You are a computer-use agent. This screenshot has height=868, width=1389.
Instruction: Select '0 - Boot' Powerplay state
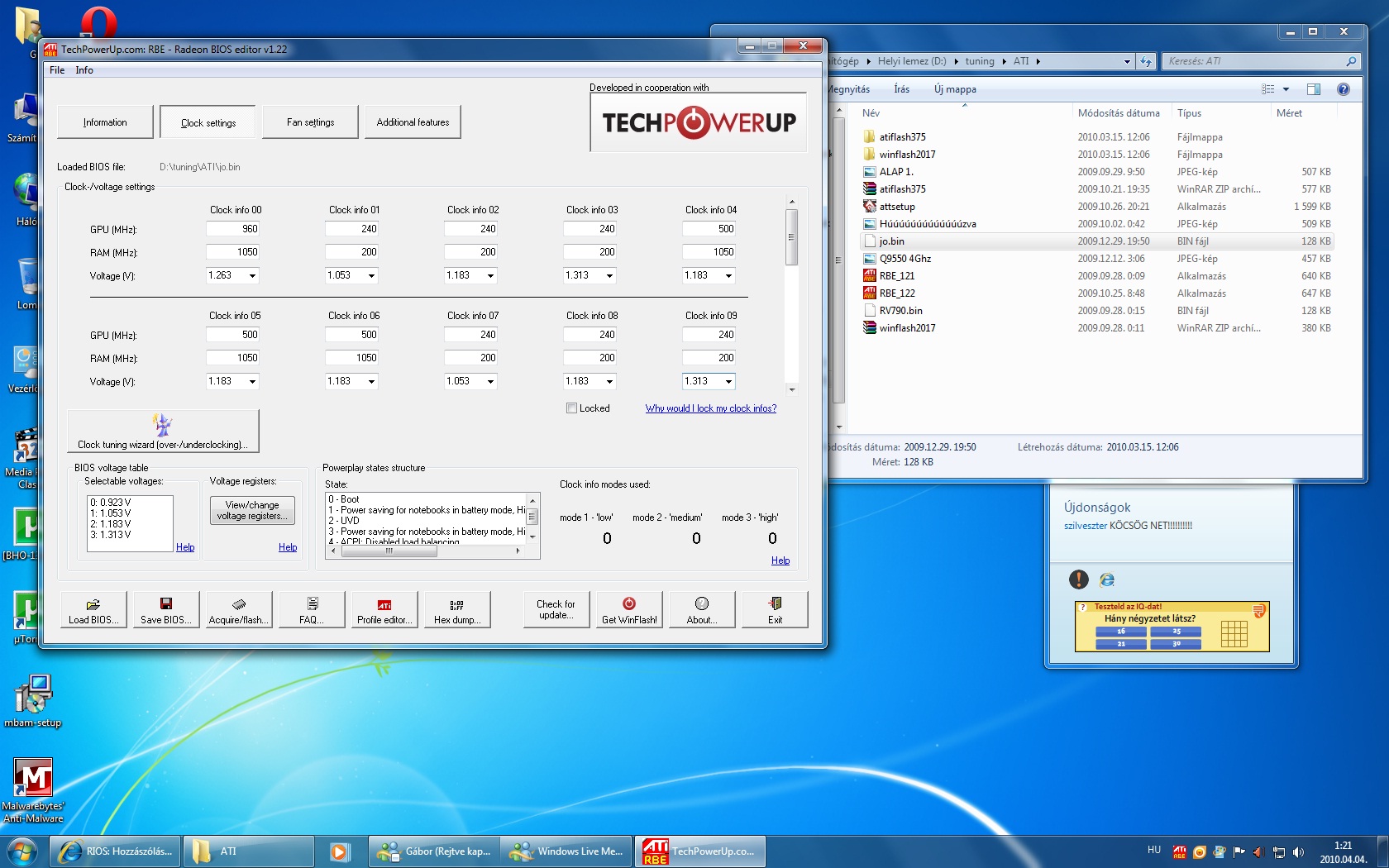[344, 499]
